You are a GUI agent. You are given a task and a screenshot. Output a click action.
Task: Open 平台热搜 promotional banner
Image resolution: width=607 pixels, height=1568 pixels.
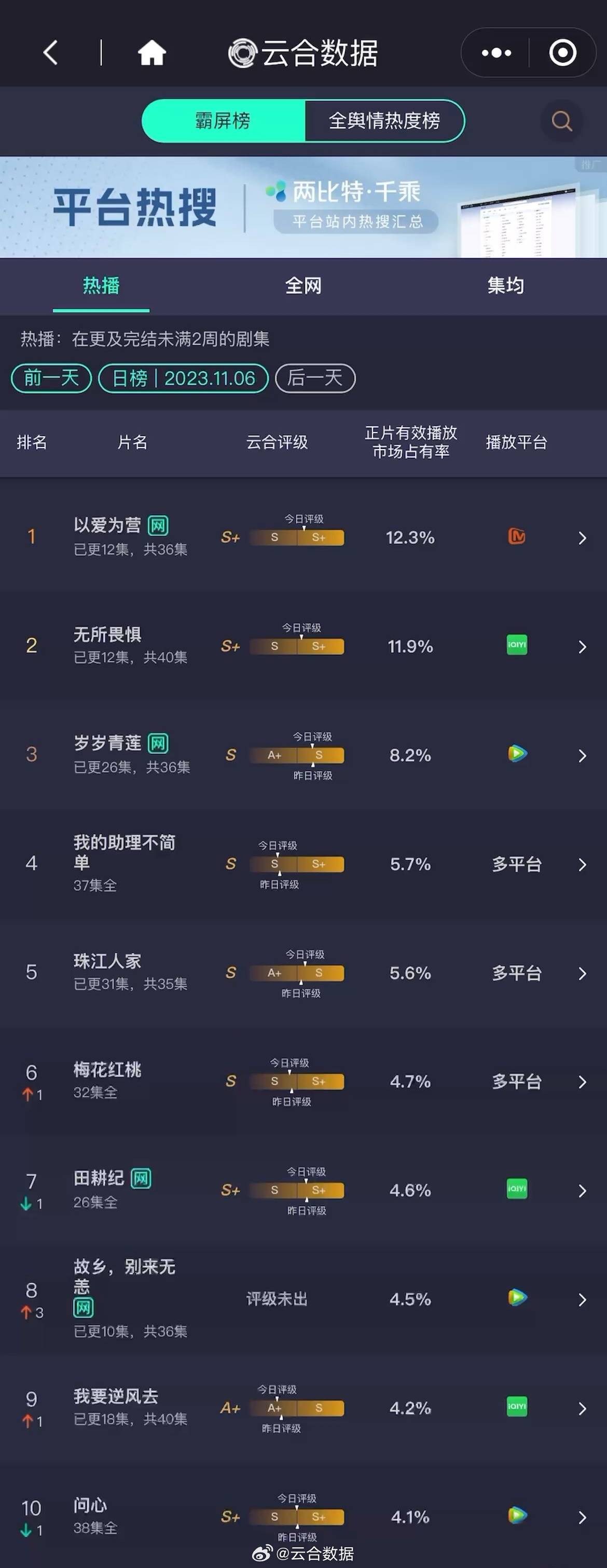pyautogui.click(x=303, y=207)
